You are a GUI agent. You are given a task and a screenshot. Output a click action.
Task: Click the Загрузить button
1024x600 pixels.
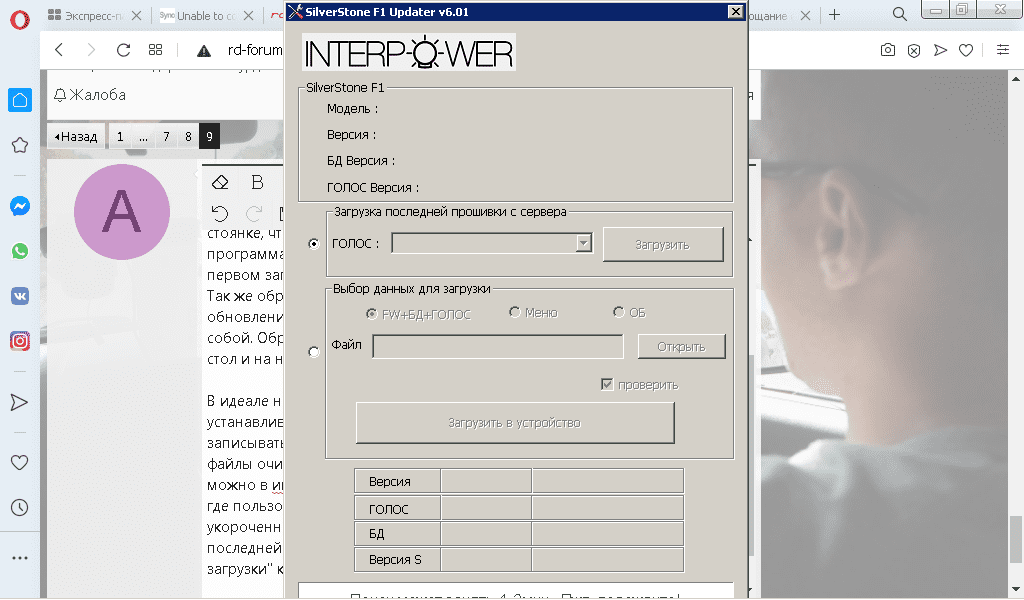[x=663, y=244]
